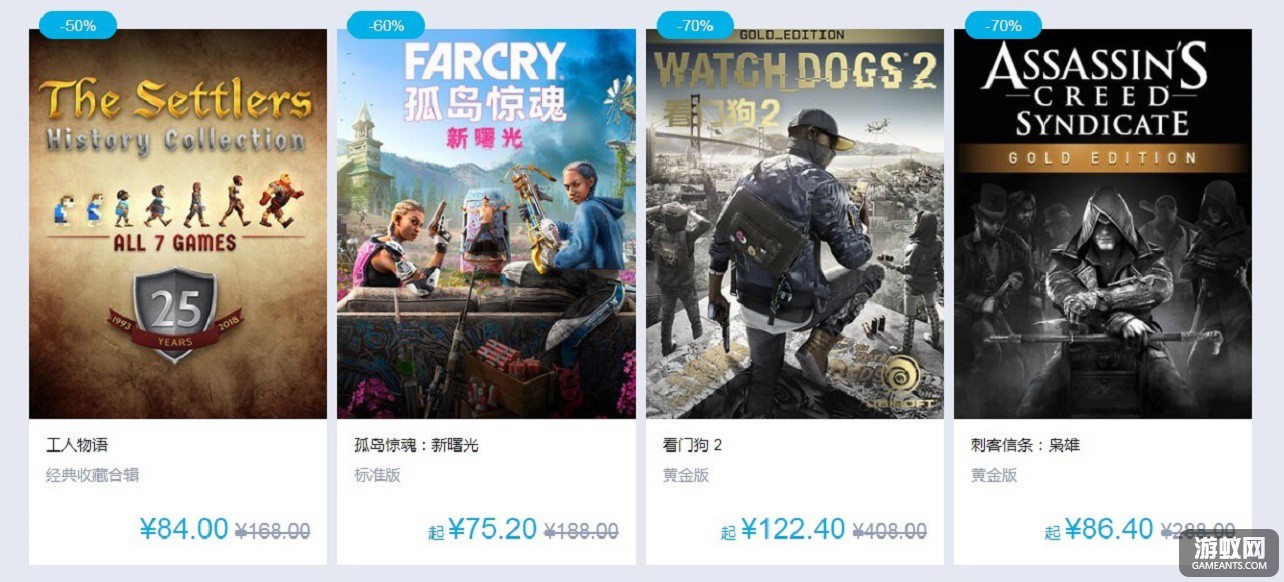The width and height of the screenshot is (1284, 582).
Task: Click the ¥84.00 sale price
Action: [x=184, y=529]
